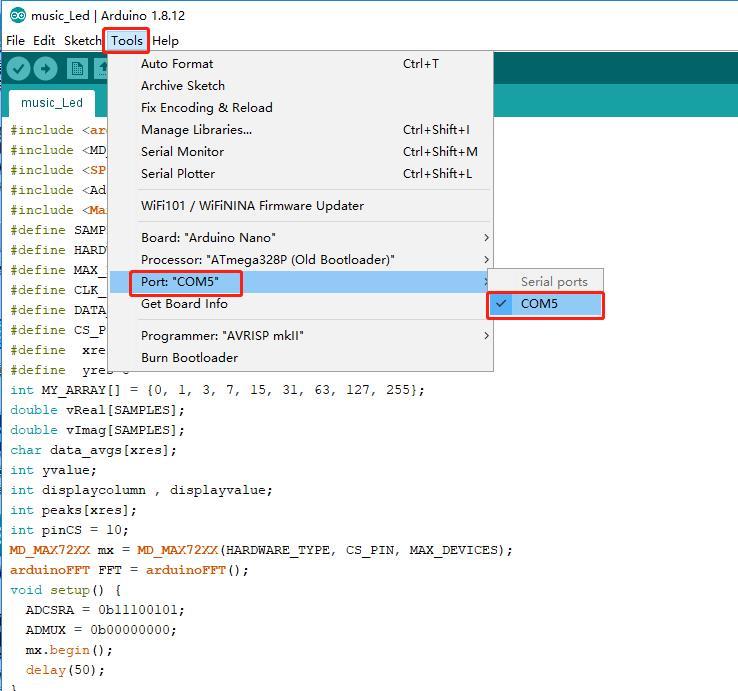This screenshot has height=691, width=738.
Task: Choose Burn Bootloader
Action: click(x=301, y=358)
